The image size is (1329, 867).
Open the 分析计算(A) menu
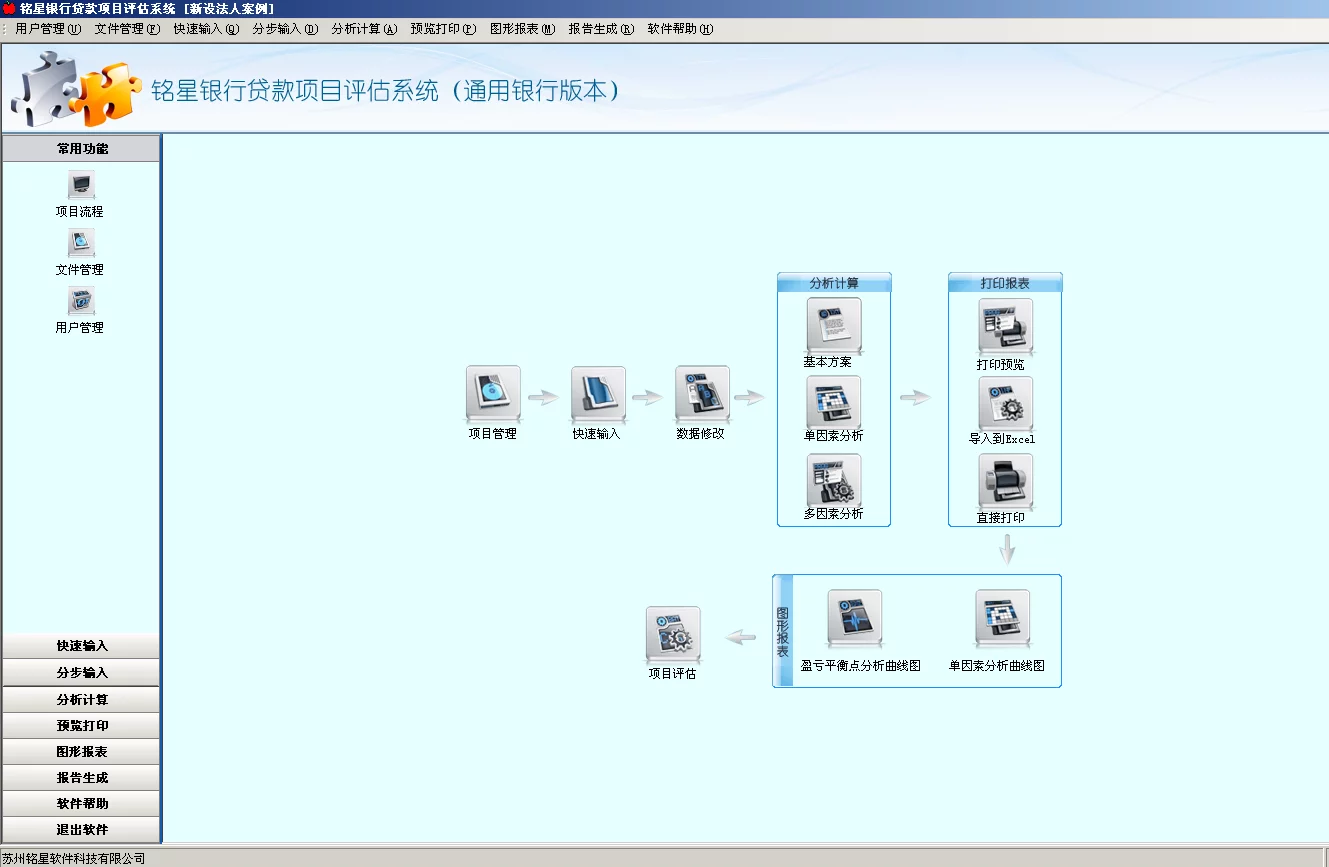pos(364,29)
